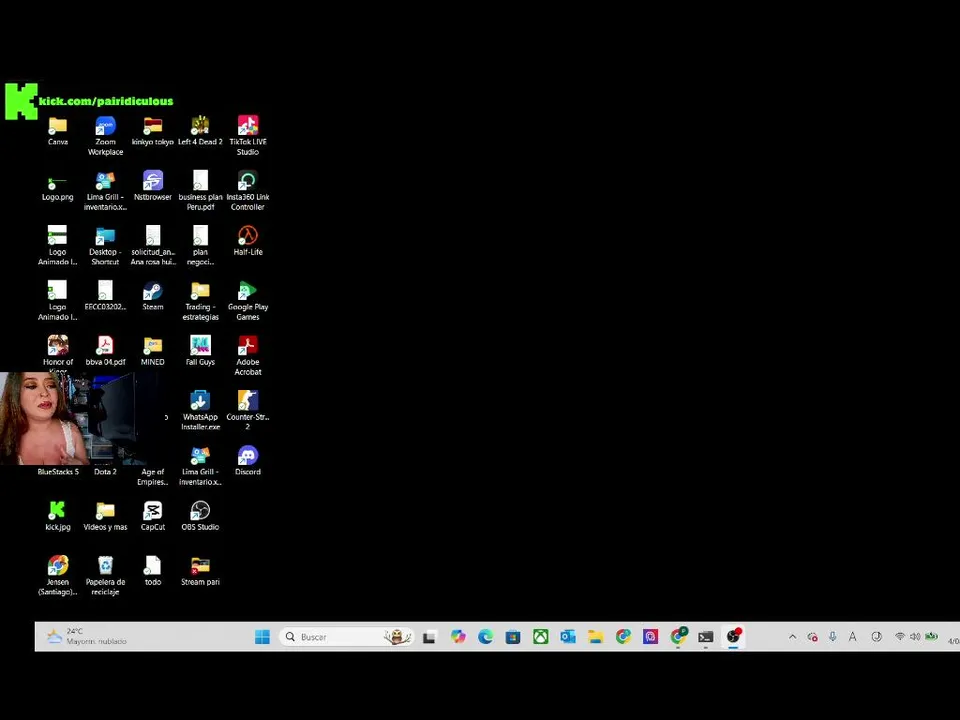Open File Explorer from taskbar
Screen dimensions: 960x720
click(x=595, y=637)
